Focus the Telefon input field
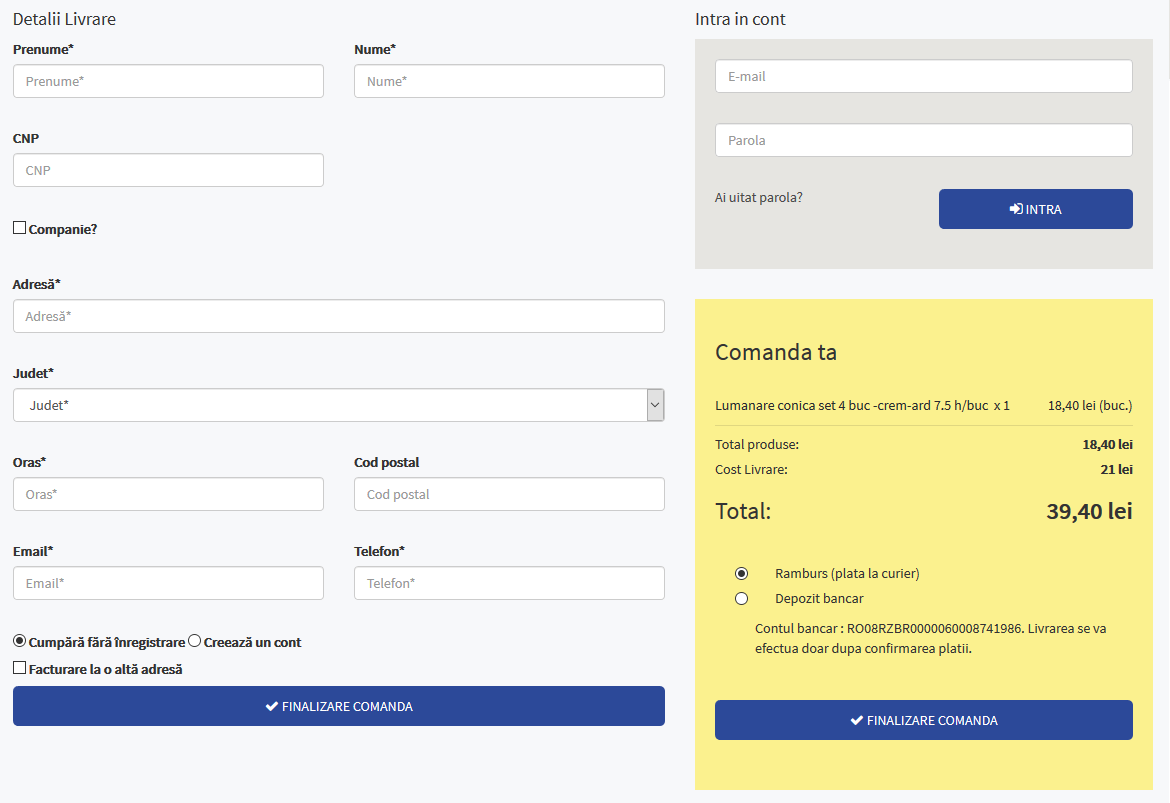This screenshot has height=803, width=1170. pyautogui.click(x=509, y=583)
